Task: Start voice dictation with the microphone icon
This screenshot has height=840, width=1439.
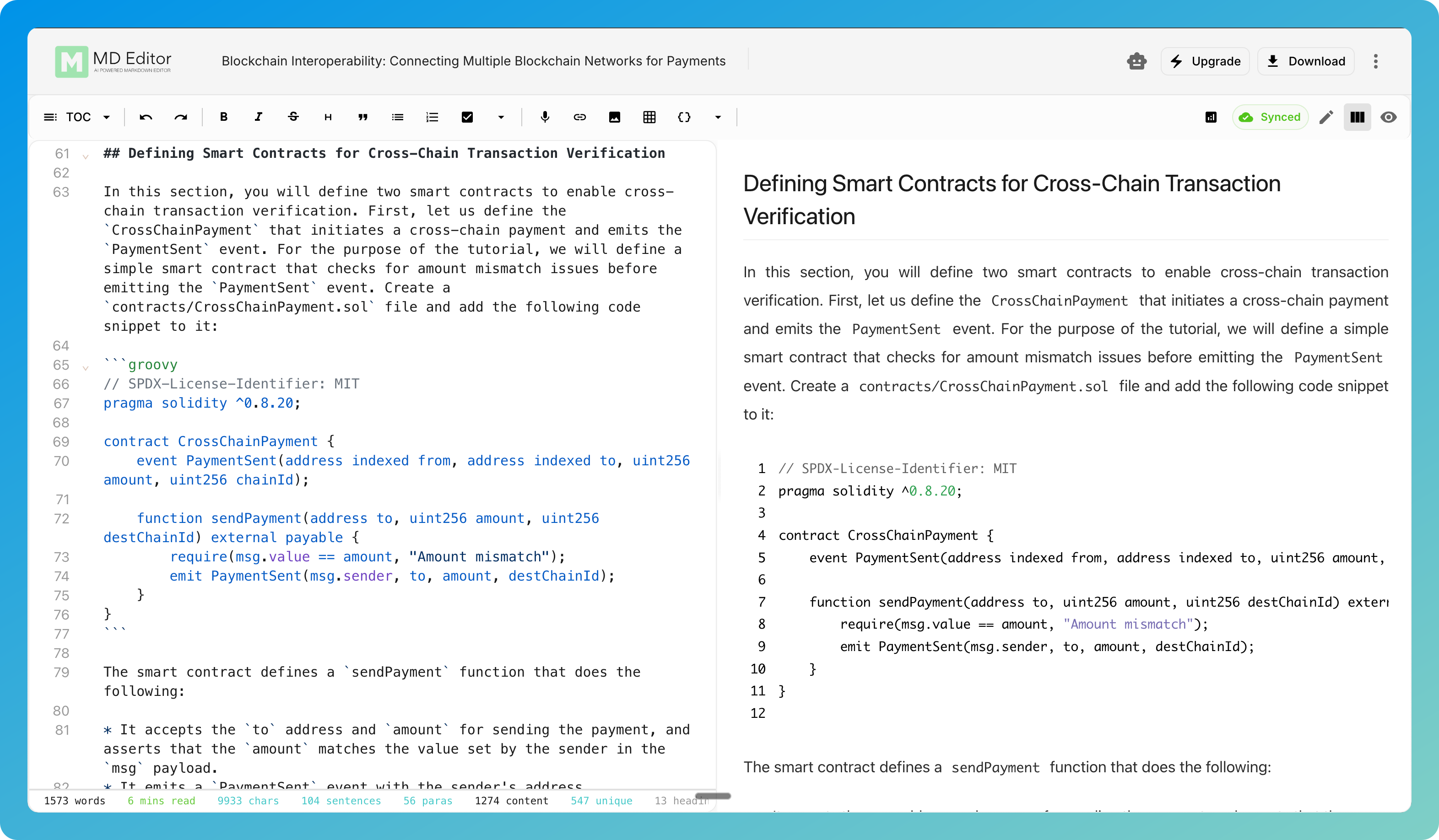Action: 545,117
